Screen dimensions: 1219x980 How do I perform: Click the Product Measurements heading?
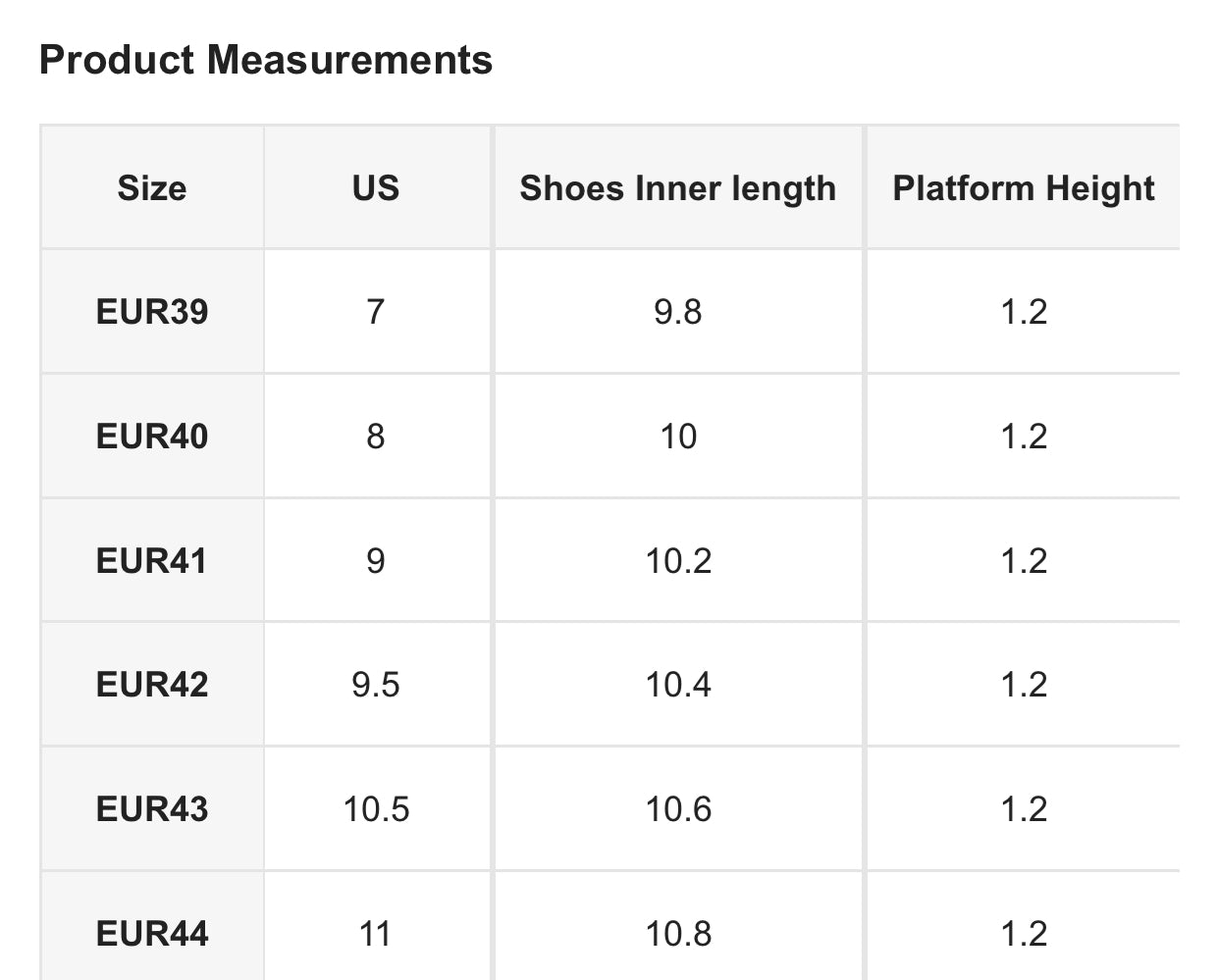(x=266, y=60)
